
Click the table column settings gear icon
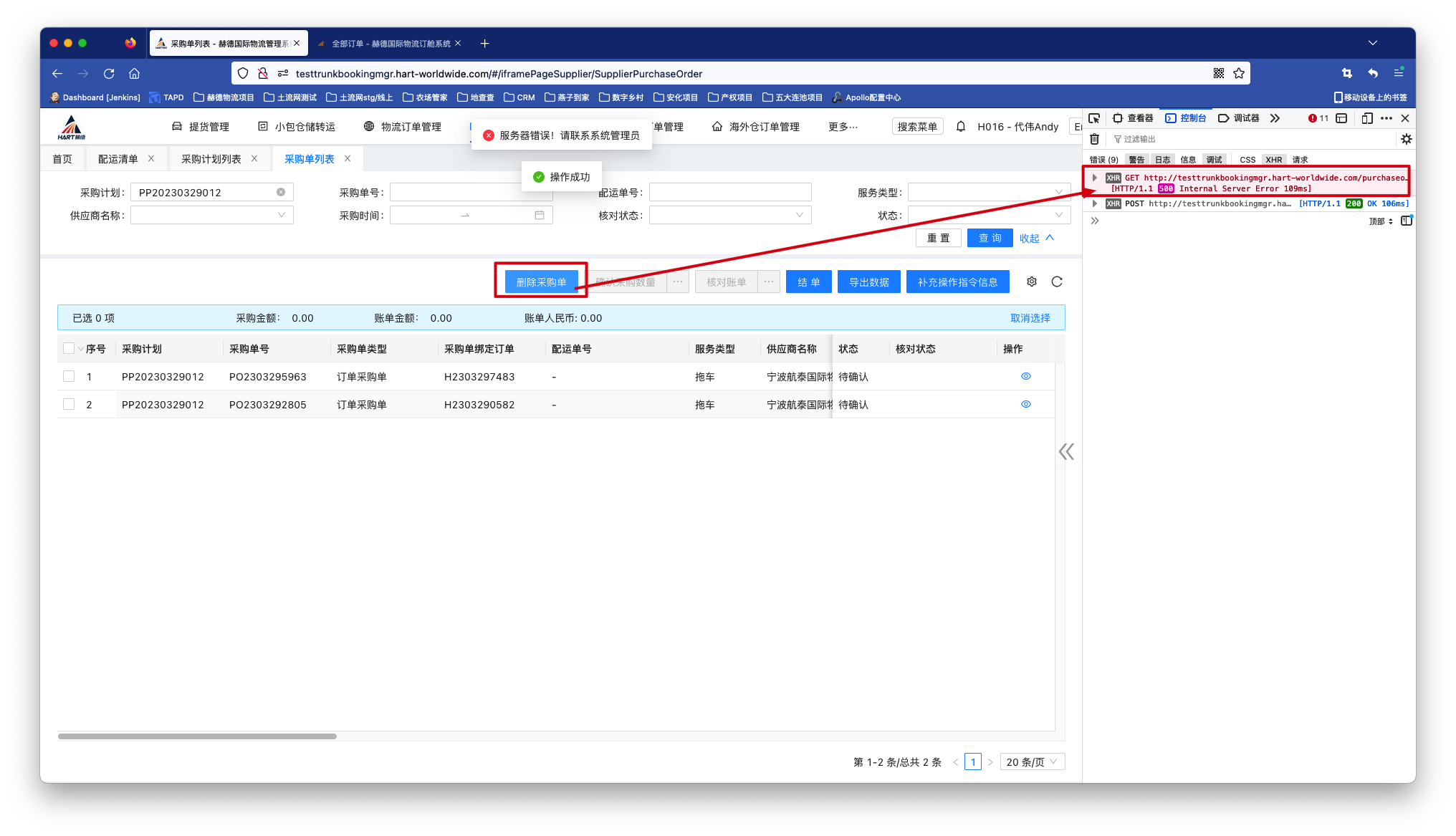coord(1031,282)
